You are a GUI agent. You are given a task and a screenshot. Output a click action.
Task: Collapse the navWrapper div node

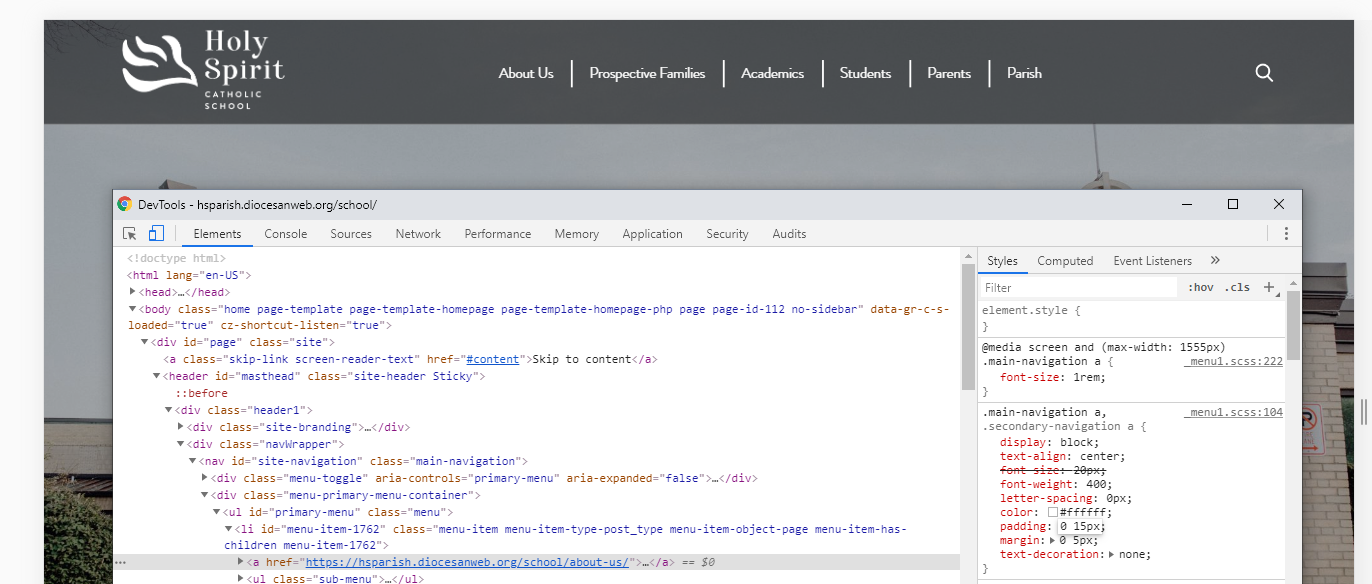click(x=181, y=444)
